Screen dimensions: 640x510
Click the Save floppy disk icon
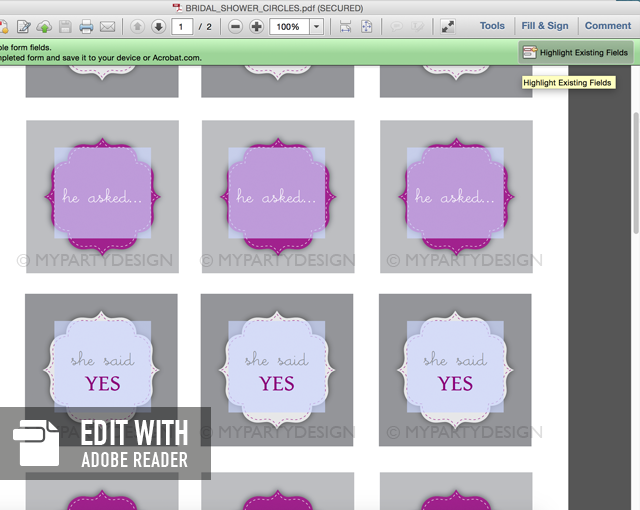coord(65,26)
